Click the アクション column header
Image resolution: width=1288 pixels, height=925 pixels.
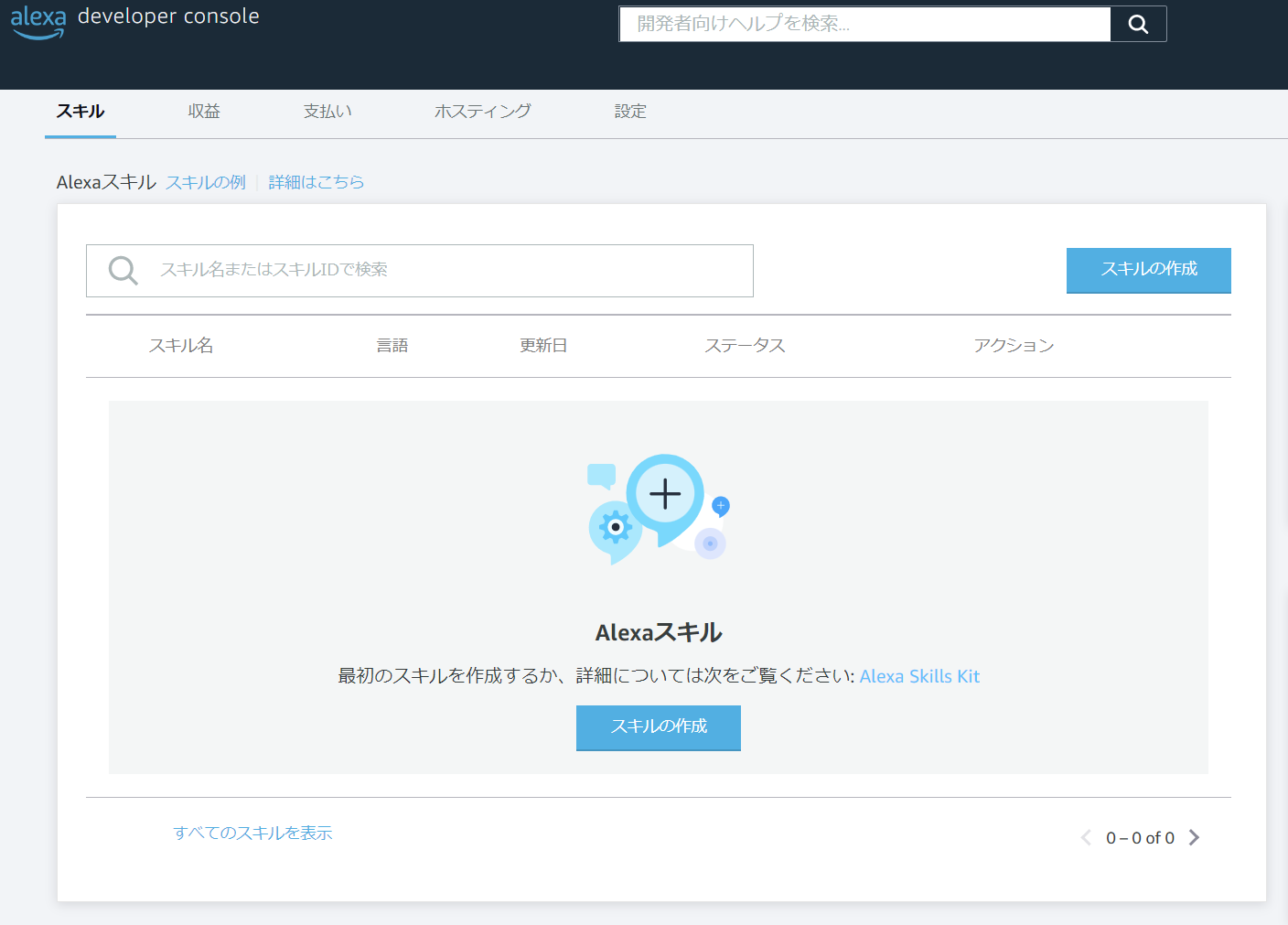pos(1014,345)
